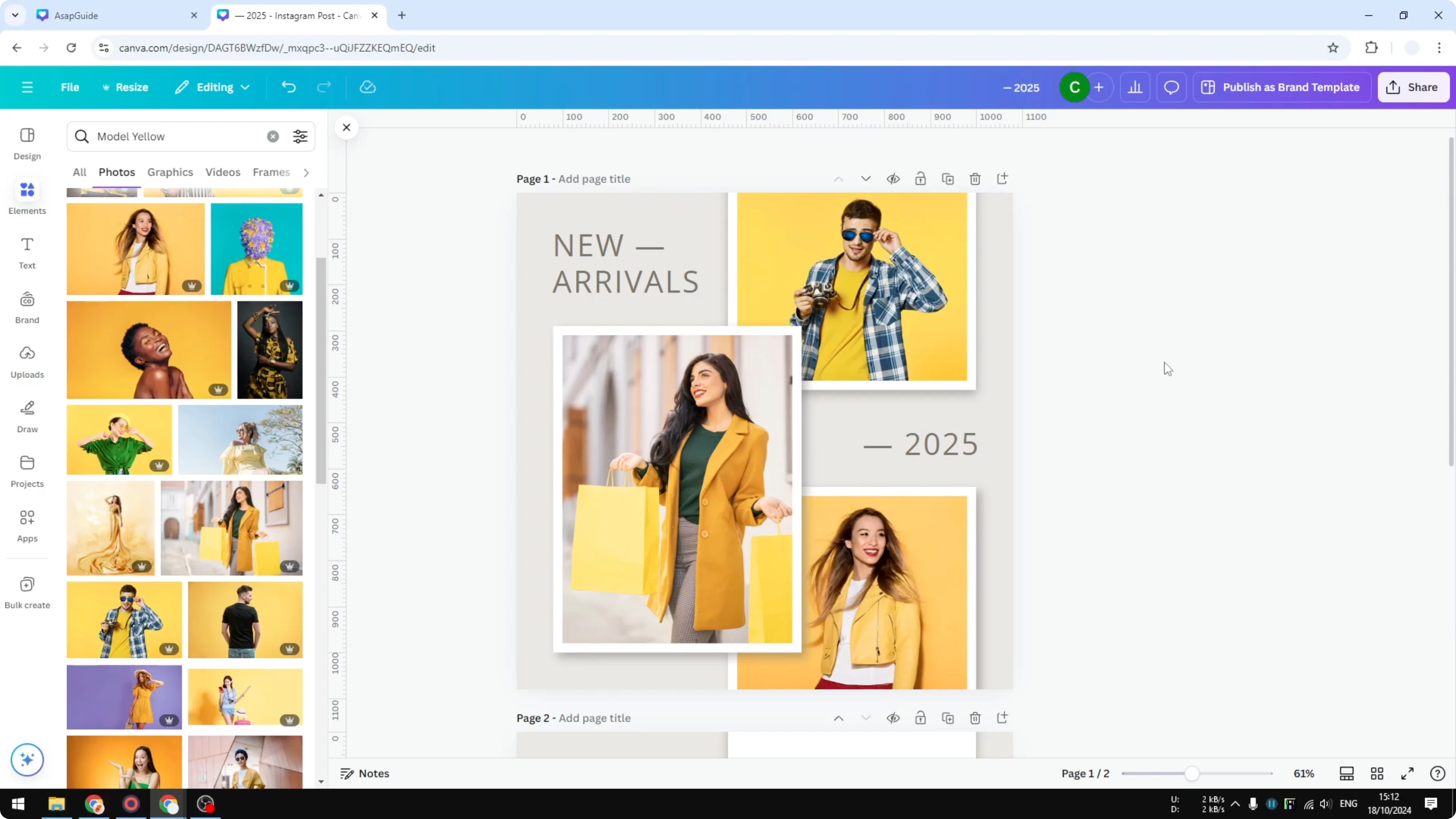Hide Page 2 using the eye icon
Image resolution: width=1456 pixels, height=819 pixels.
pyautogui.click(x=893, y=718)
